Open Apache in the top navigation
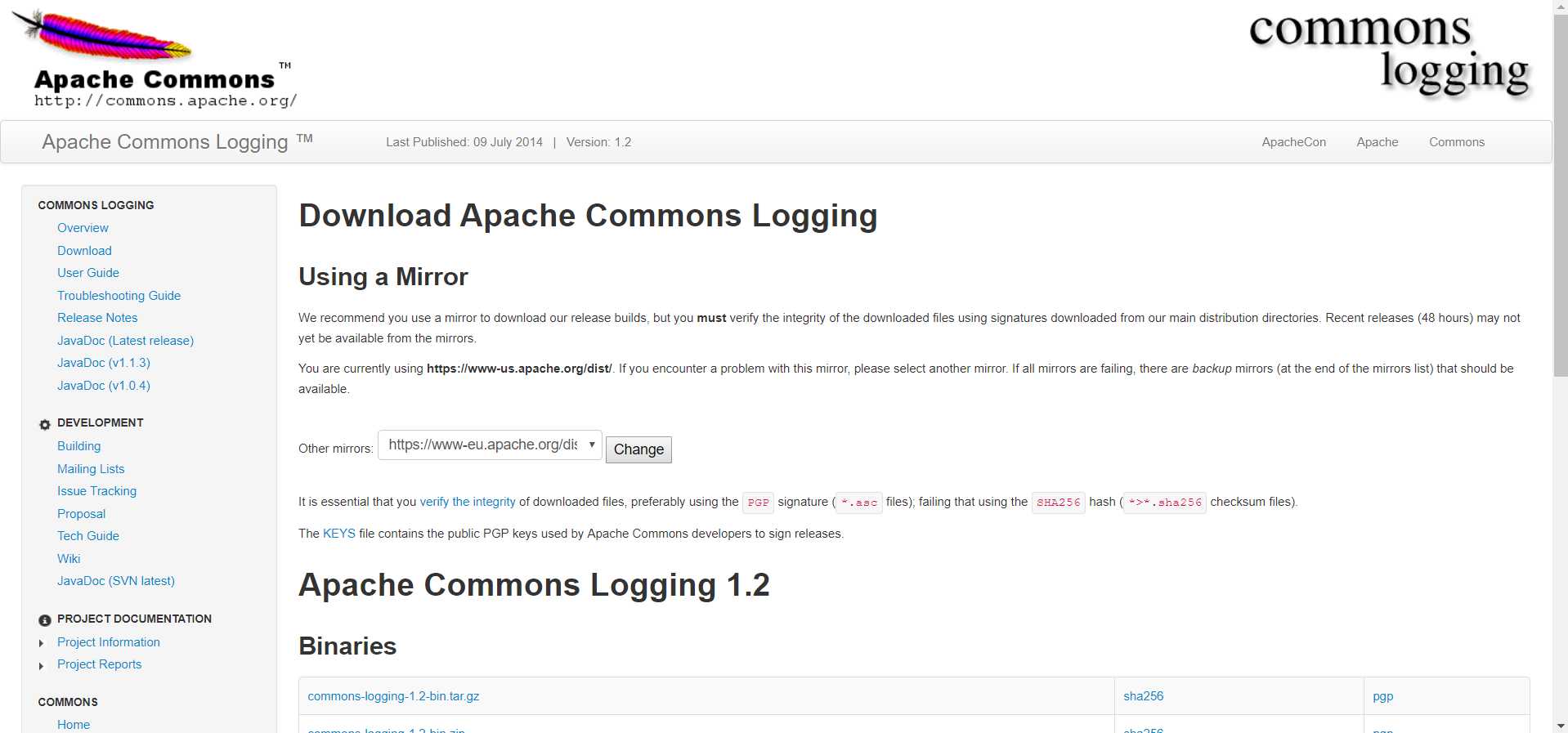The width and height of the screenshot is (1568, 733). 1378,142
